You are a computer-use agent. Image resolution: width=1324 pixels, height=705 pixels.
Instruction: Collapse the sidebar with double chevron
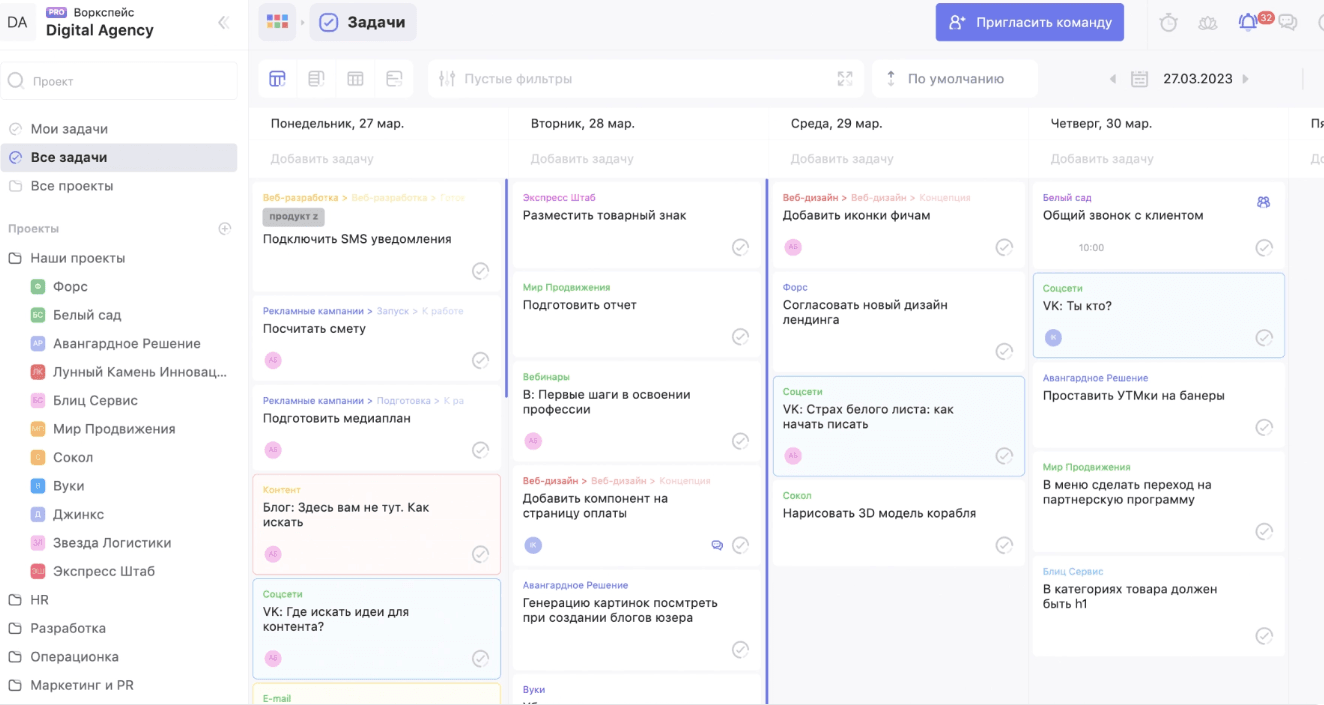click(x=223, y=22)
